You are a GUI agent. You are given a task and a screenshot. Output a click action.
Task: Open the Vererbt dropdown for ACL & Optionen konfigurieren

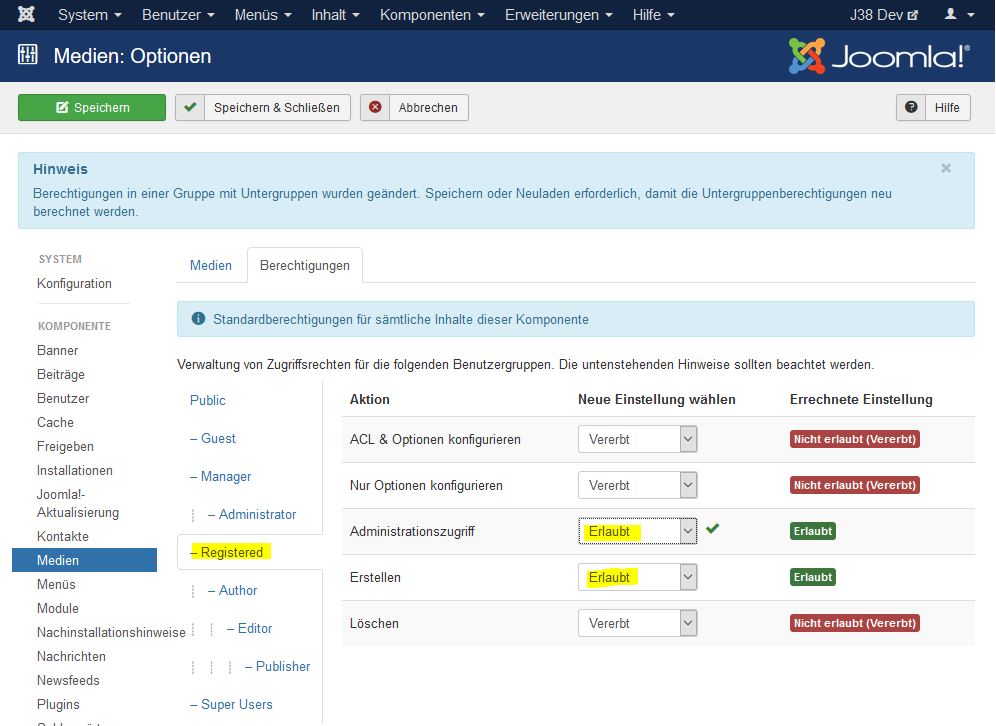637,438
